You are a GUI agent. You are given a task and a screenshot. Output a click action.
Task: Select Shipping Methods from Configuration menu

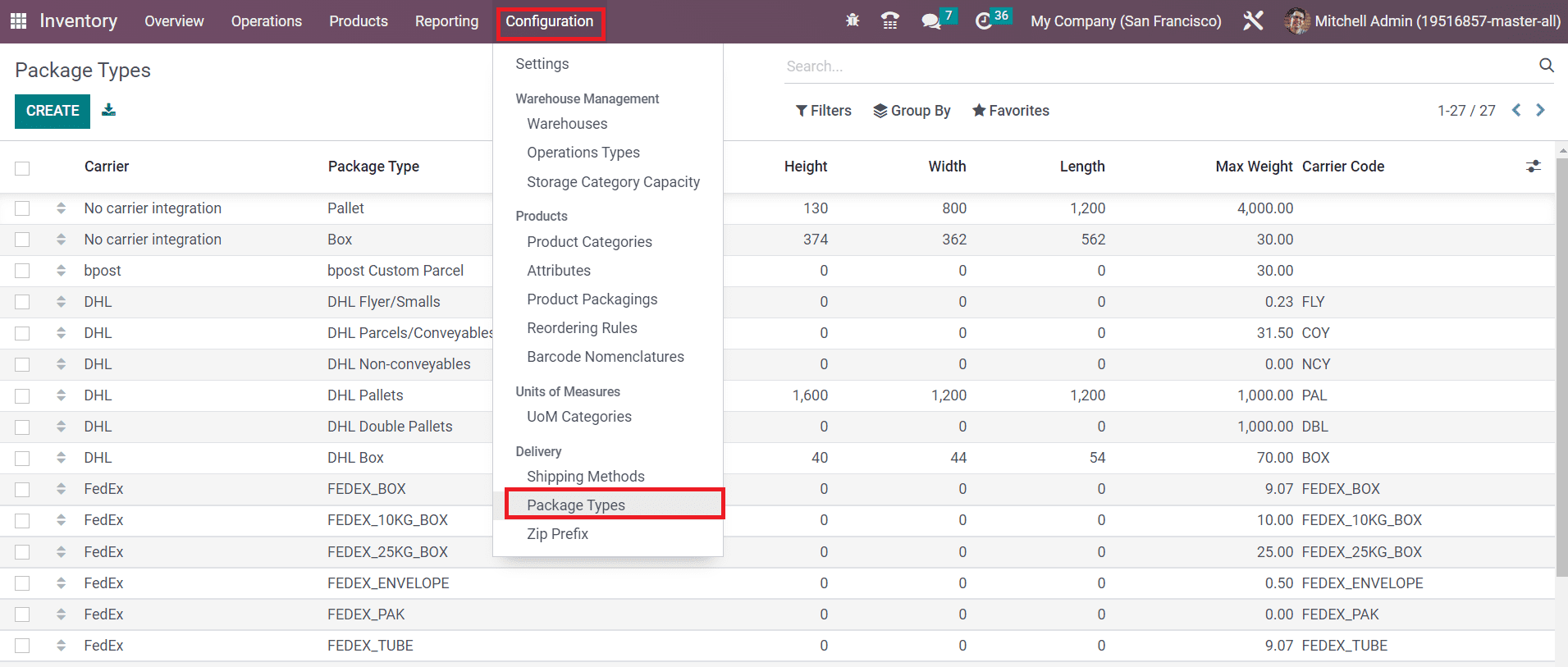click(x=585, y=477)
